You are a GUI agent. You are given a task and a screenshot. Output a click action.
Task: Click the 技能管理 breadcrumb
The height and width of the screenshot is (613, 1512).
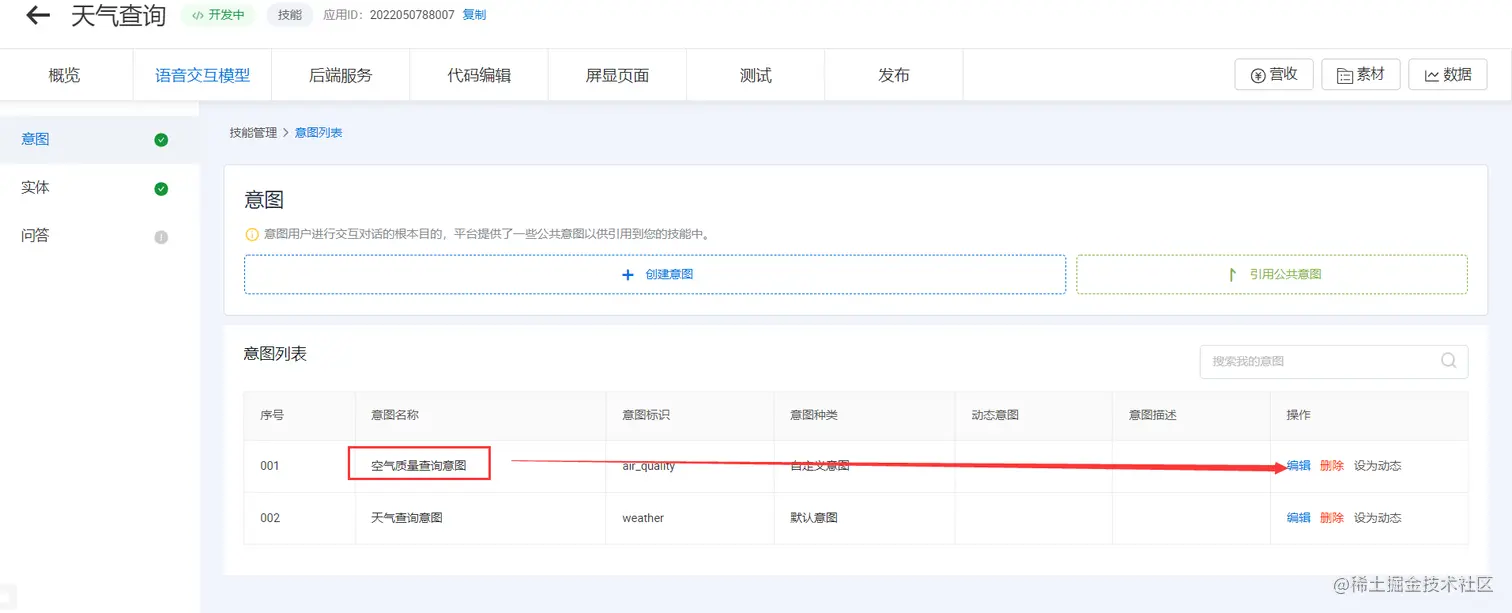253,132
